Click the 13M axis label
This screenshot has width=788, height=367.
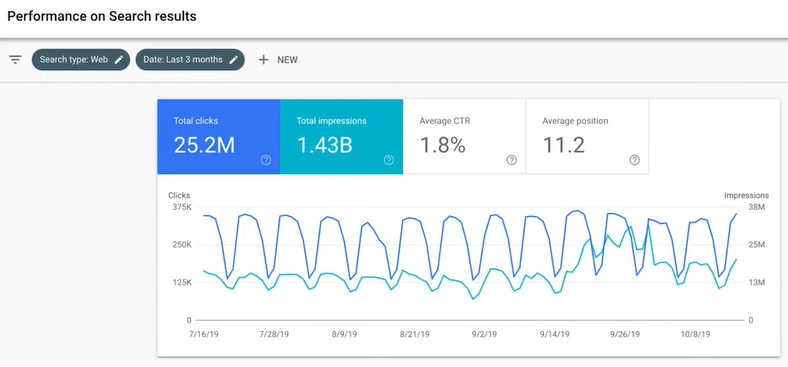click(756, 283)
